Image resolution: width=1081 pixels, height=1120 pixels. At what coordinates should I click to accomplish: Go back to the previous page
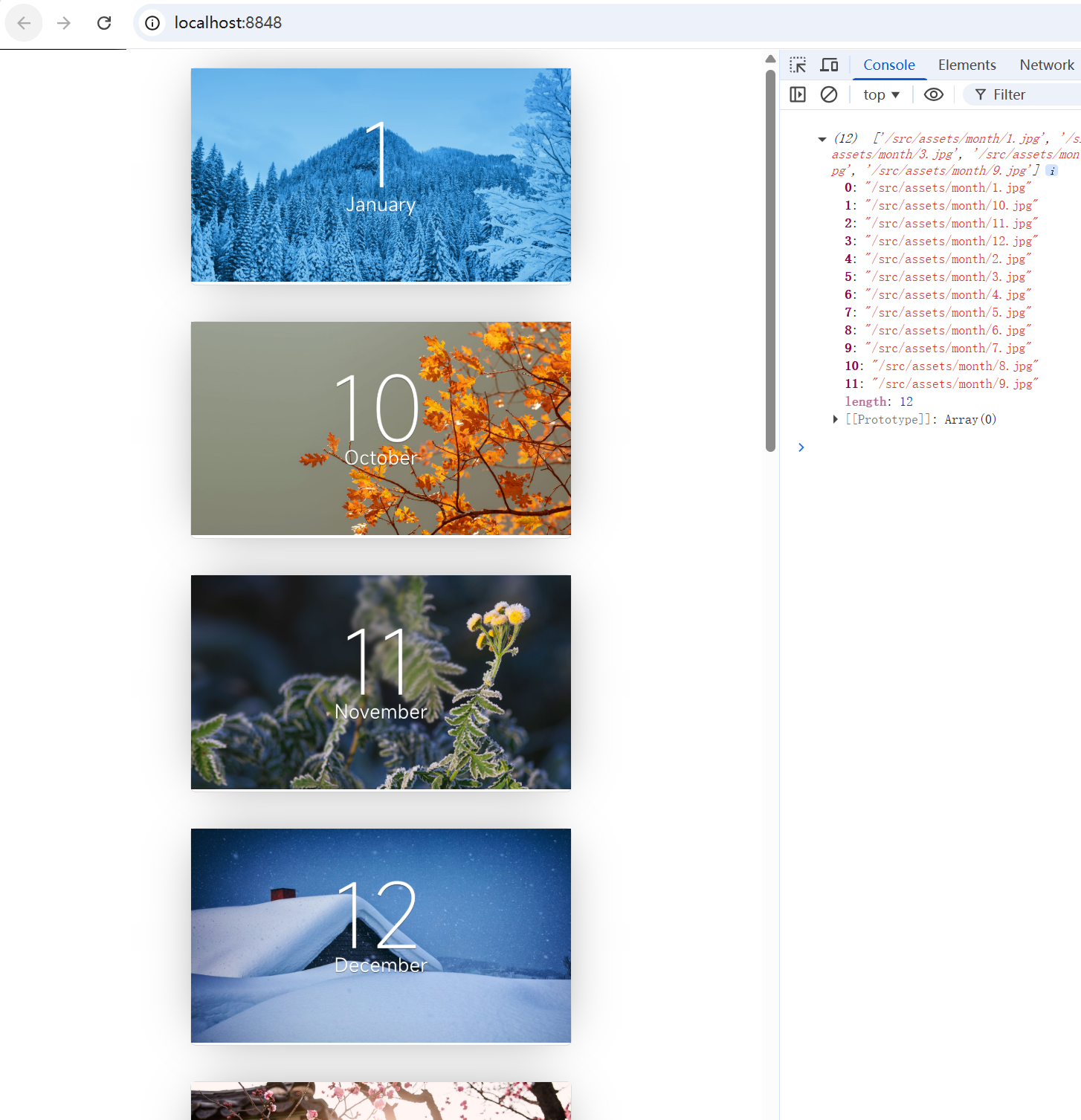(24, 23)
